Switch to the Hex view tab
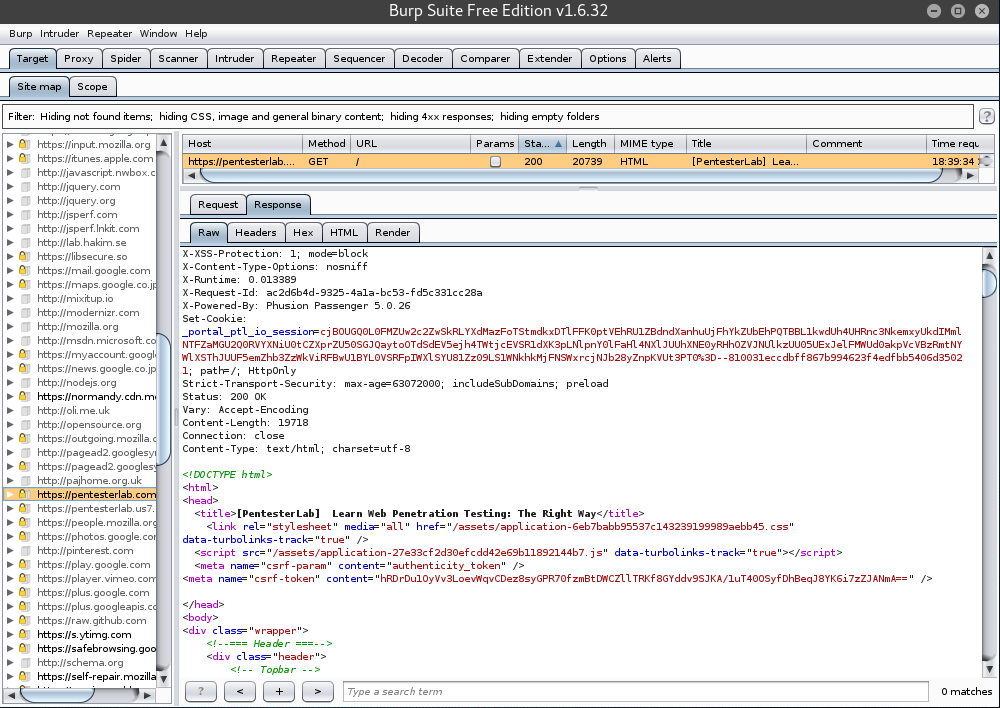The height and width of the screenshot is (708, 1000). click(303, 233)
